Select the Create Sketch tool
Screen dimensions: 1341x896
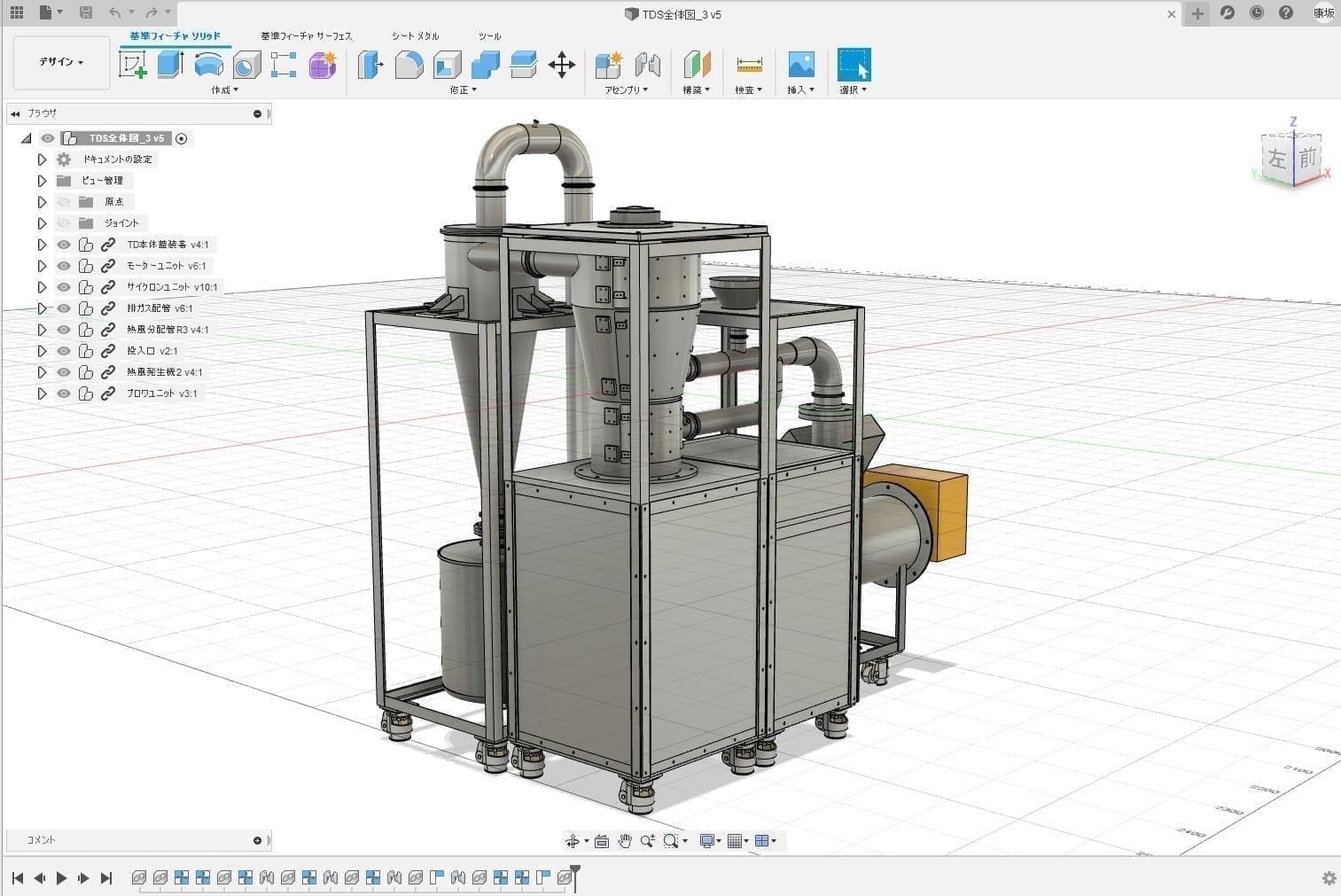coord(133,65)
